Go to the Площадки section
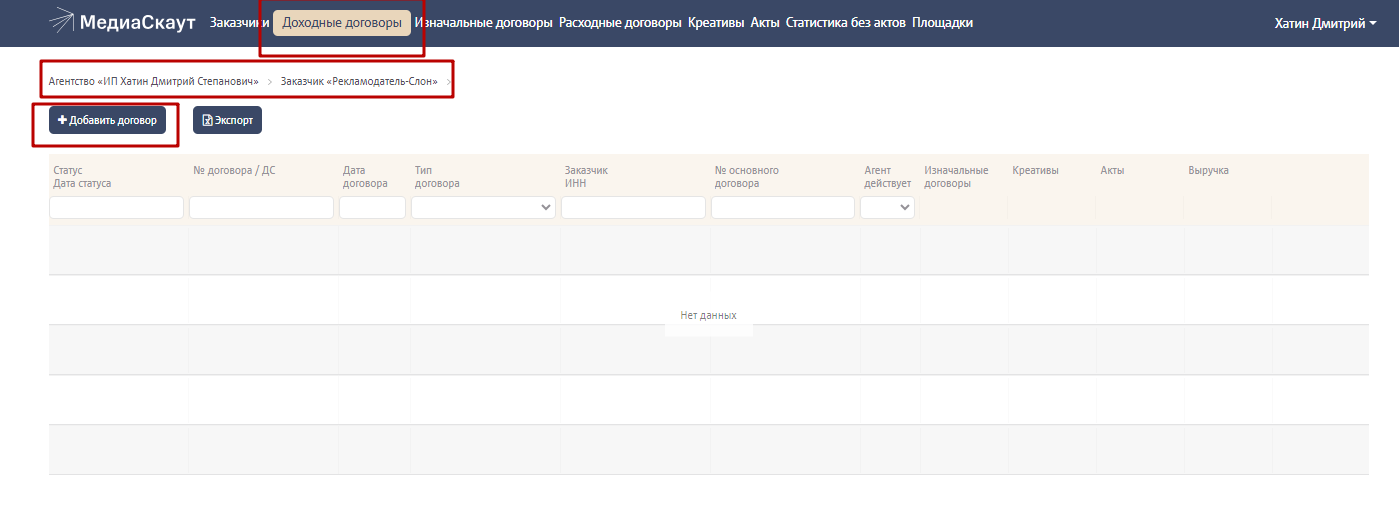The image size is (1399, 509). [x=942, y=22]
